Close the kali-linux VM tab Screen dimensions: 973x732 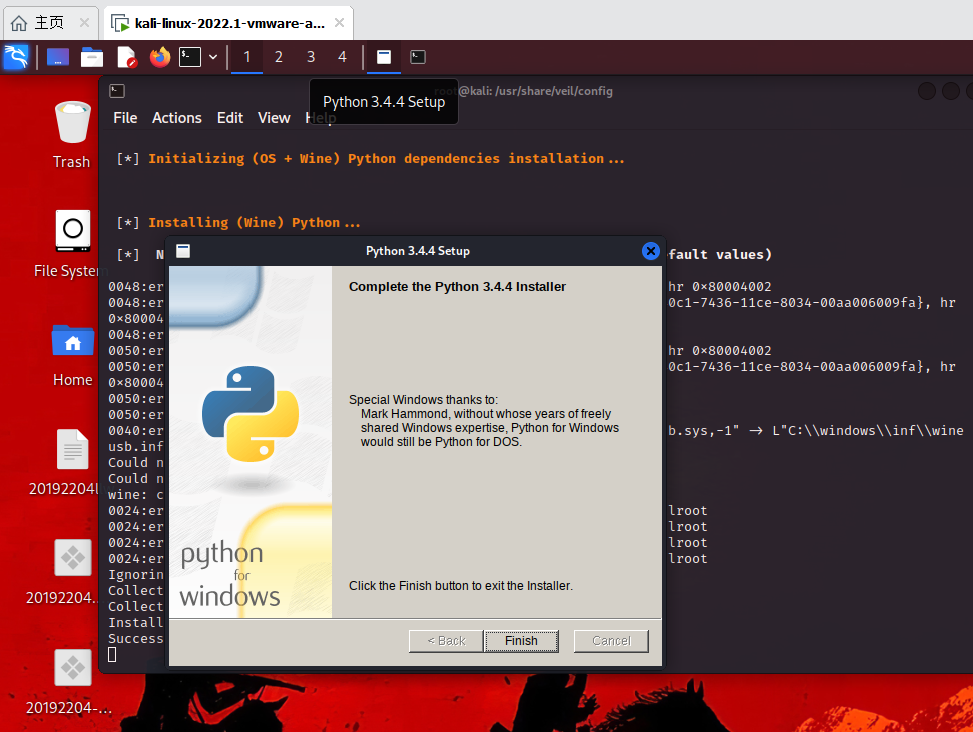click(339, 23)
